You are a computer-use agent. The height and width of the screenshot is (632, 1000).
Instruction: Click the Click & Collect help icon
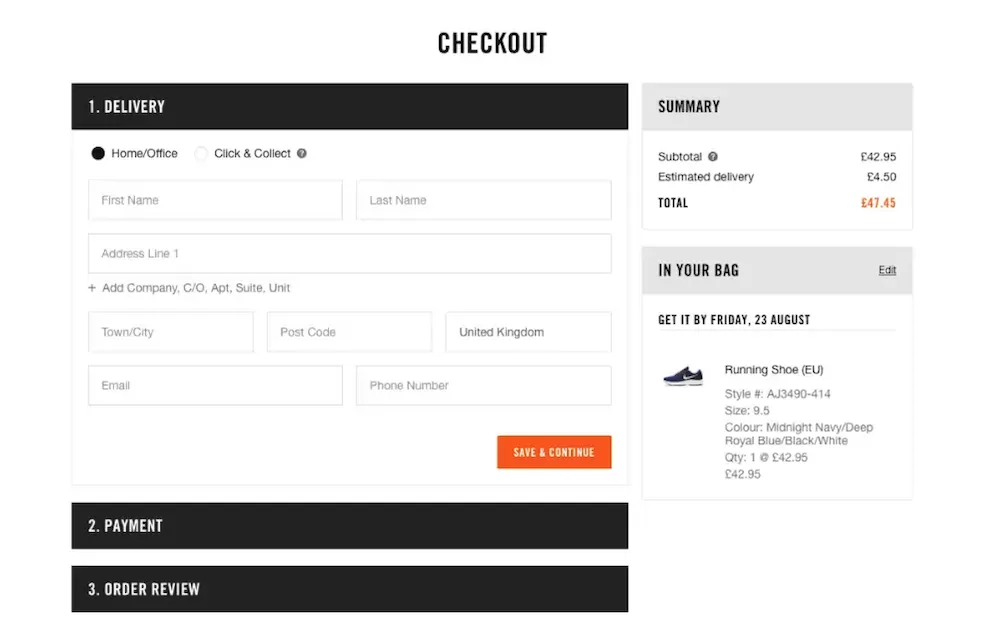(302, 154)
